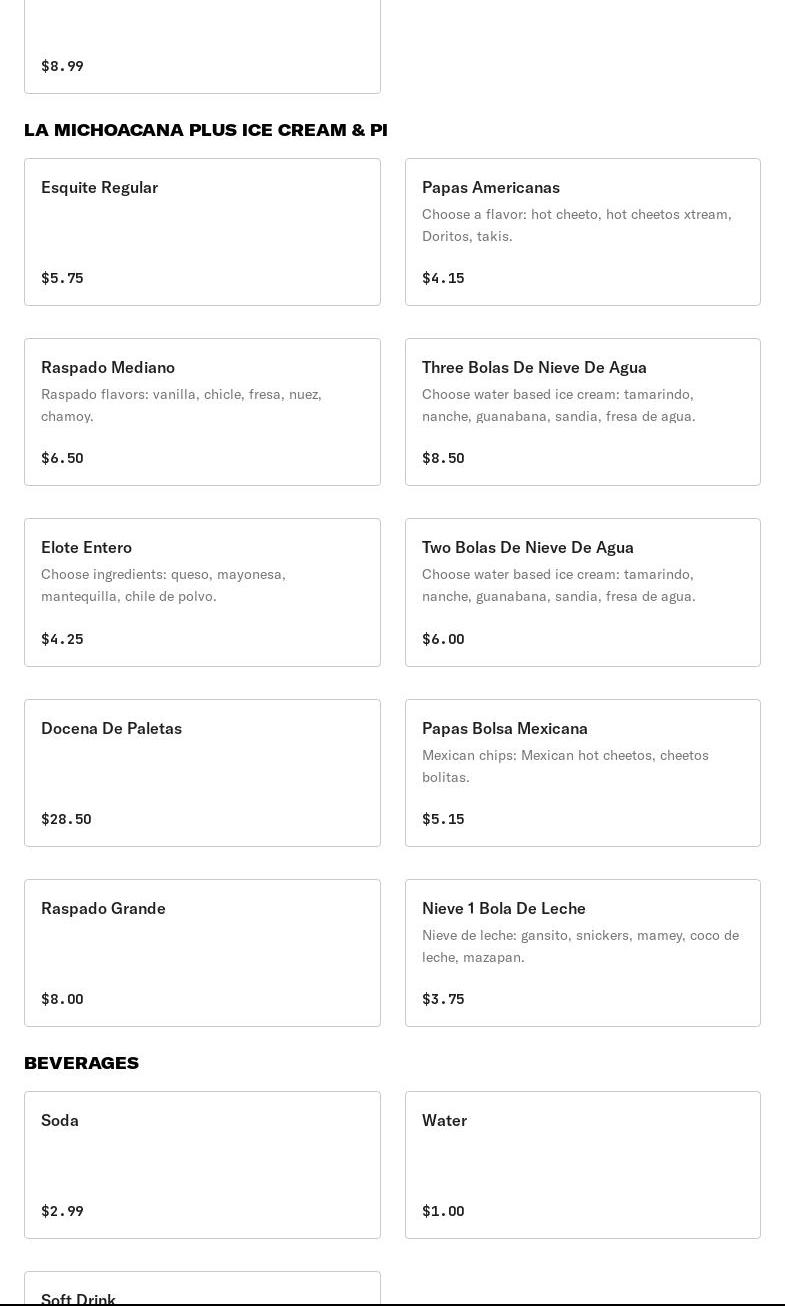
Task: Open Two Bolas De Nieve De Agua
Action: [582, 592]
